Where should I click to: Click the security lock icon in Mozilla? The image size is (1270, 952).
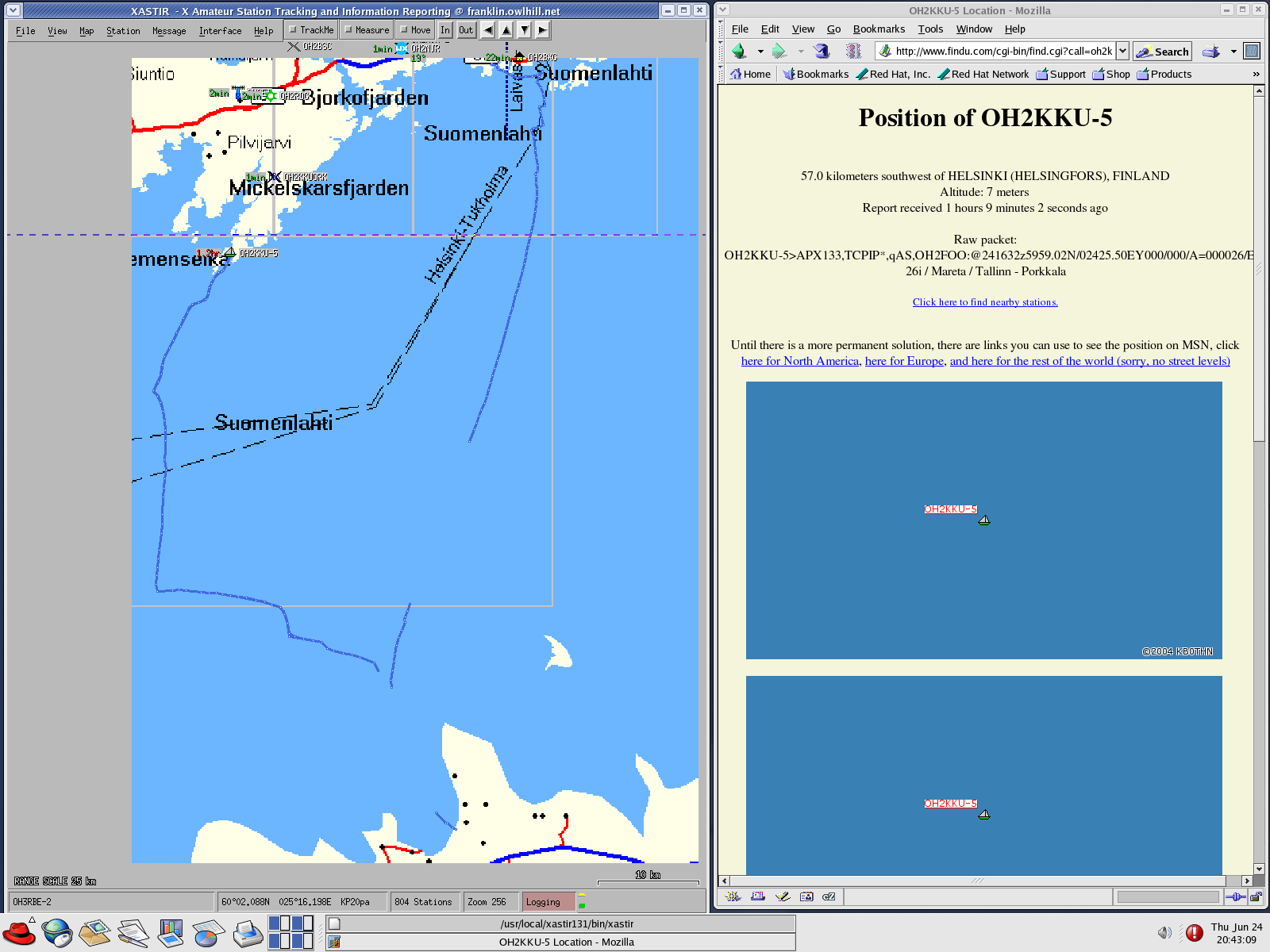click(1256, 897)
